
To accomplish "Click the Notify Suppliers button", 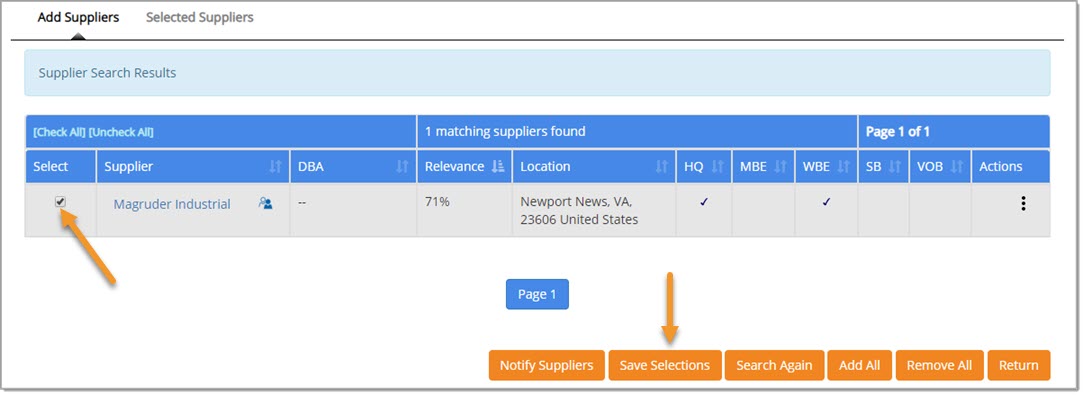I will pyautogui.click(x=546, y=365).
